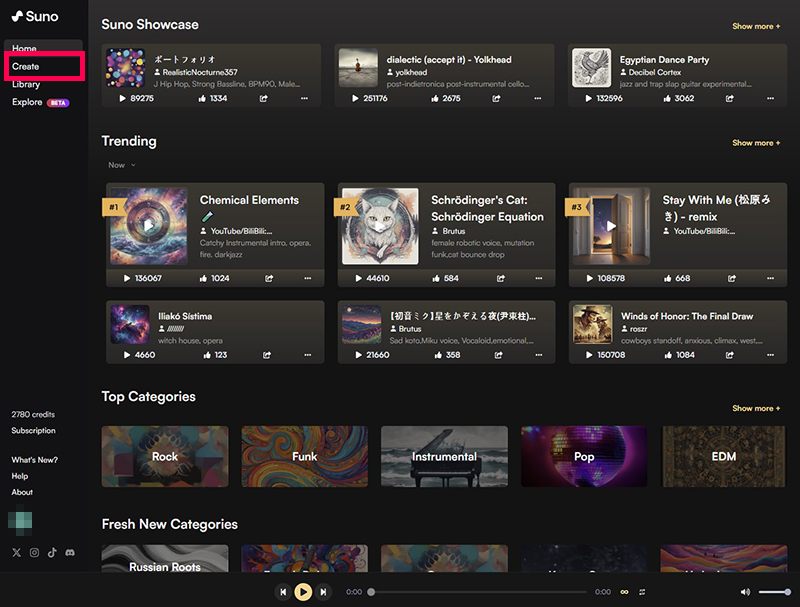This screenshot has width=800, height=607.
Task: Show more Suno Showcase songs
Action: (756, 27)
